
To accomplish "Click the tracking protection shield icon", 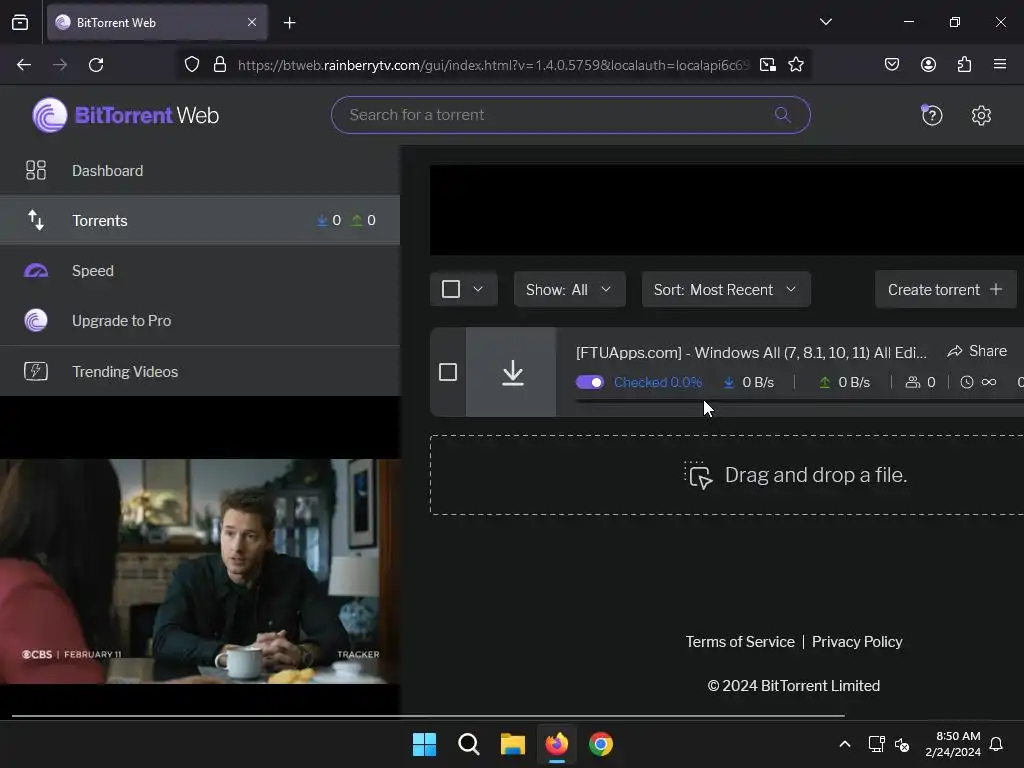I will click(x=191, y=65).
